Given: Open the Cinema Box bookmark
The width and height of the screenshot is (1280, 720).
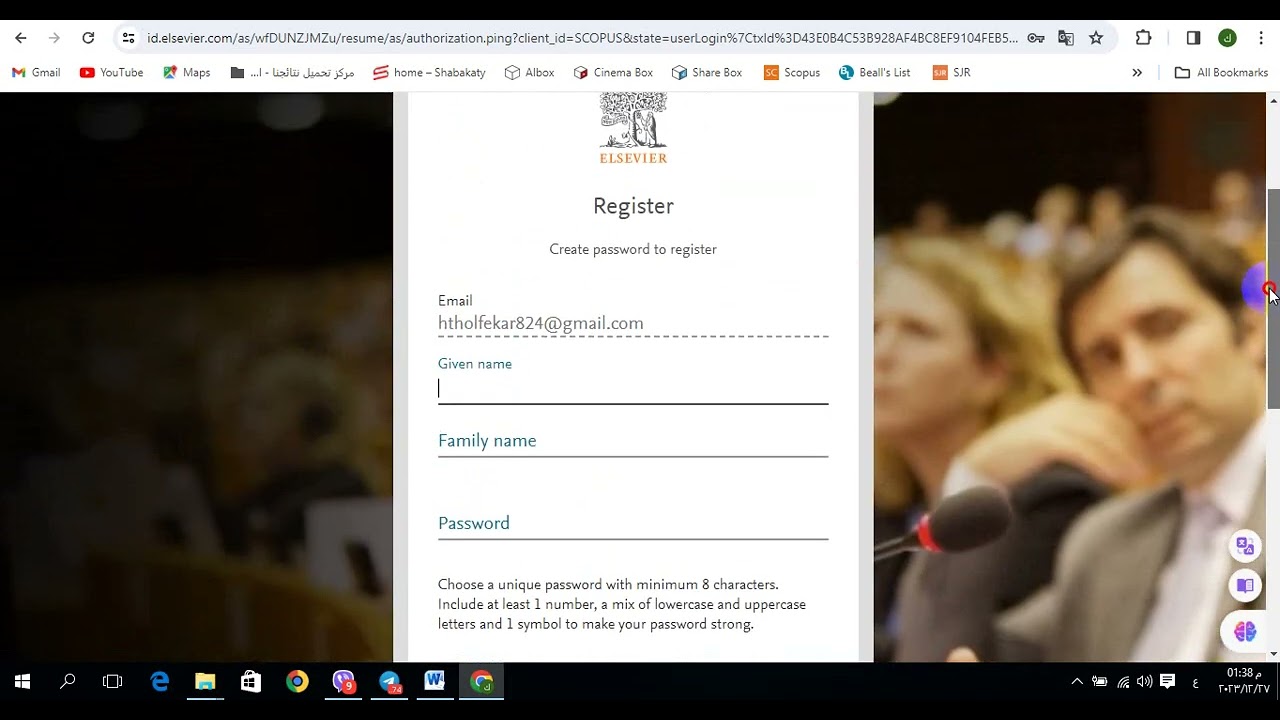Looking at the screenshot, I should coord(613,72).
